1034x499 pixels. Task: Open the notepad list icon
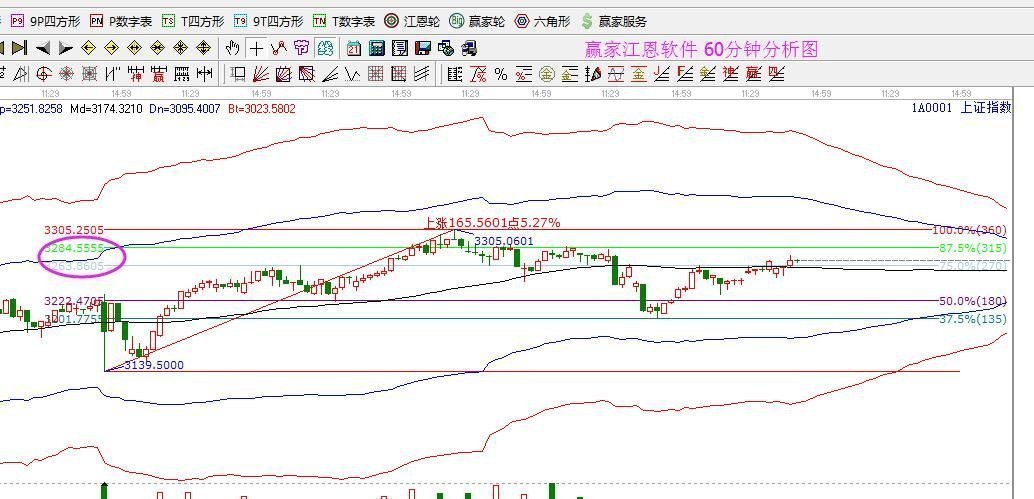400,48
